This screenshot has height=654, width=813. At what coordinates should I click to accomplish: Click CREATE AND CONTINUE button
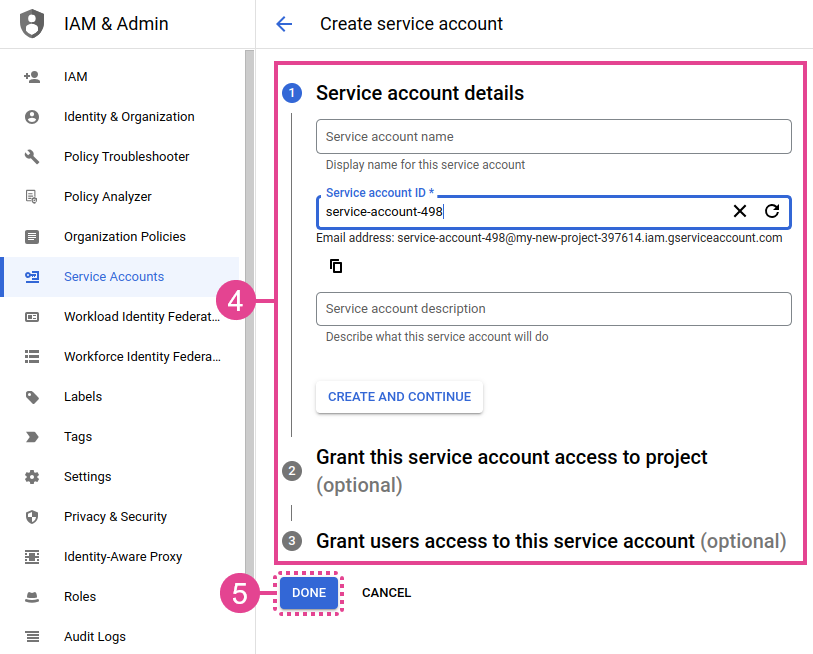point(399,397)
